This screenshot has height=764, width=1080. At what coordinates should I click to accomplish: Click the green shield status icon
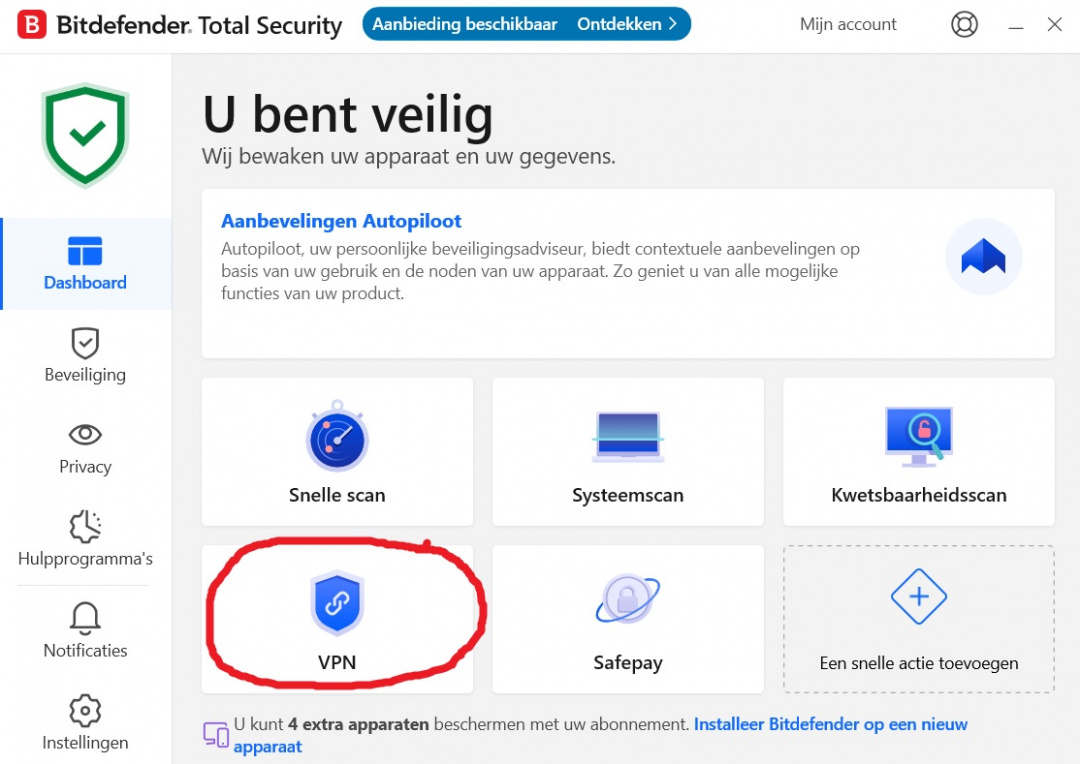click(x=85, y=136)
